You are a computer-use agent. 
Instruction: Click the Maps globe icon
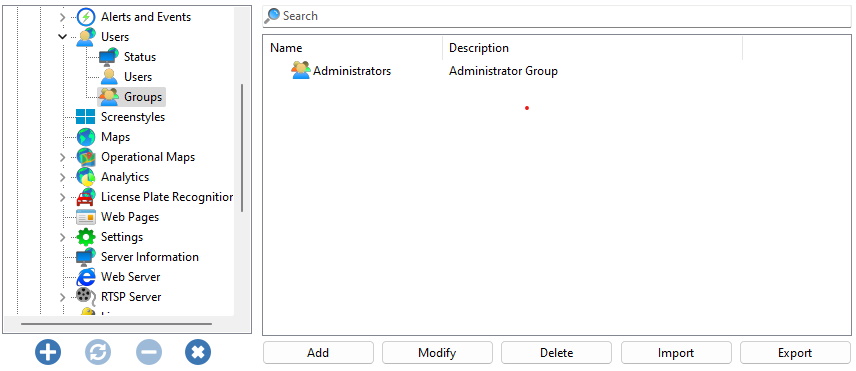pyautogui.click(x=86, y=137)
